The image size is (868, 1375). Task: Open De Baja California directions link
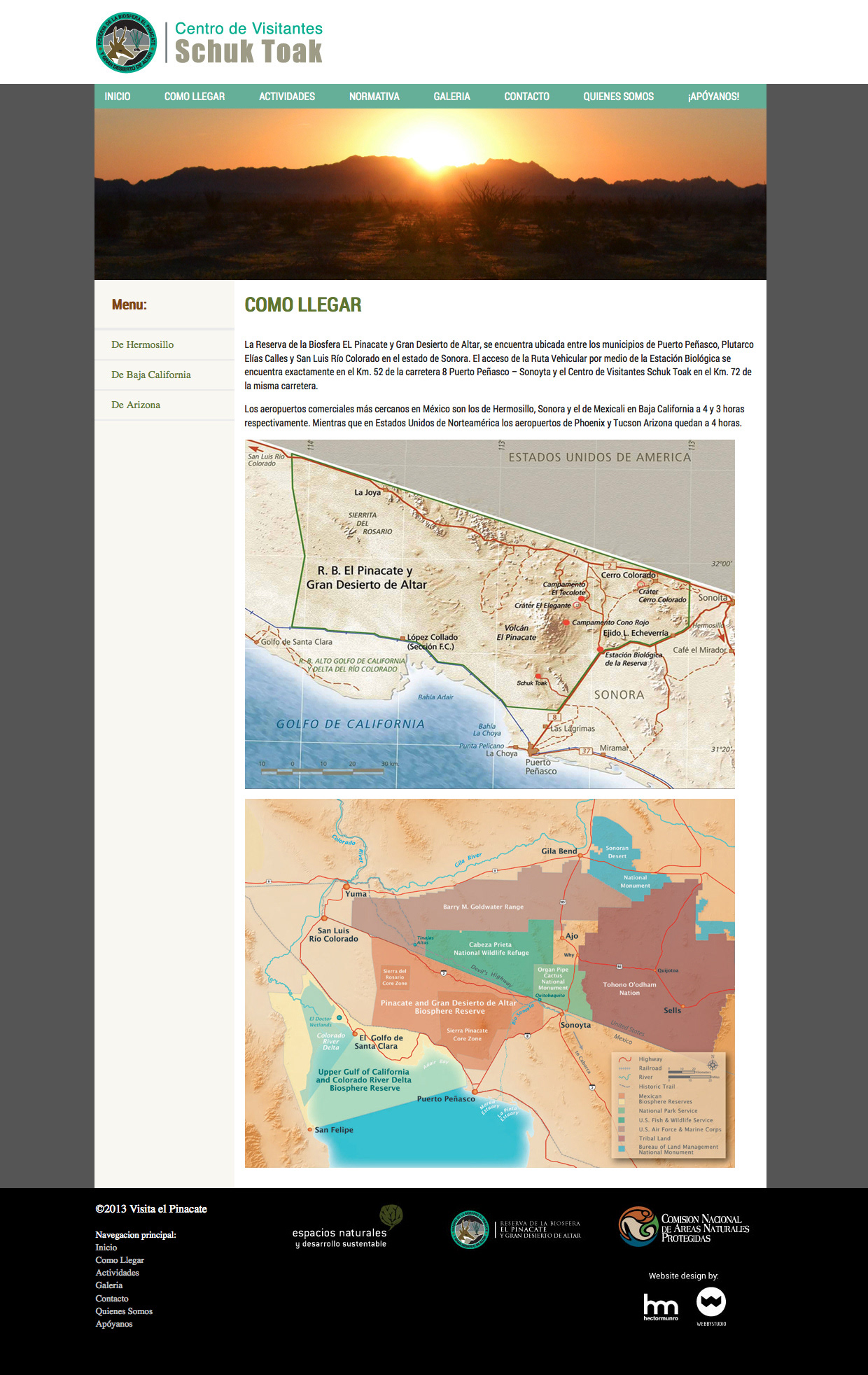pyautogui.click(x=151, y=375)
